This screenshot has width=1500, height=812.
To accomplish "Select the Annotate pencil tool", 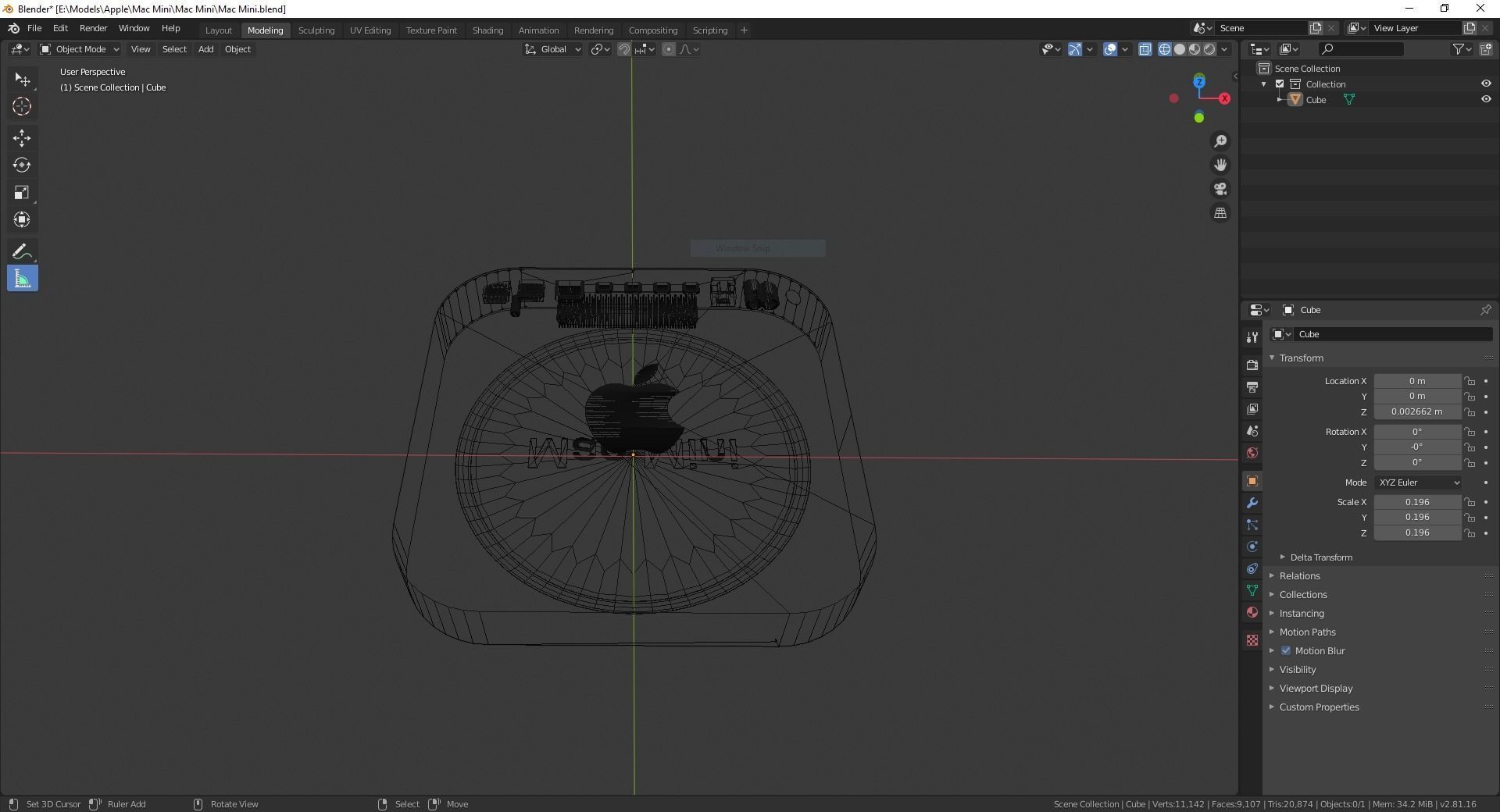I will (22, 251).
